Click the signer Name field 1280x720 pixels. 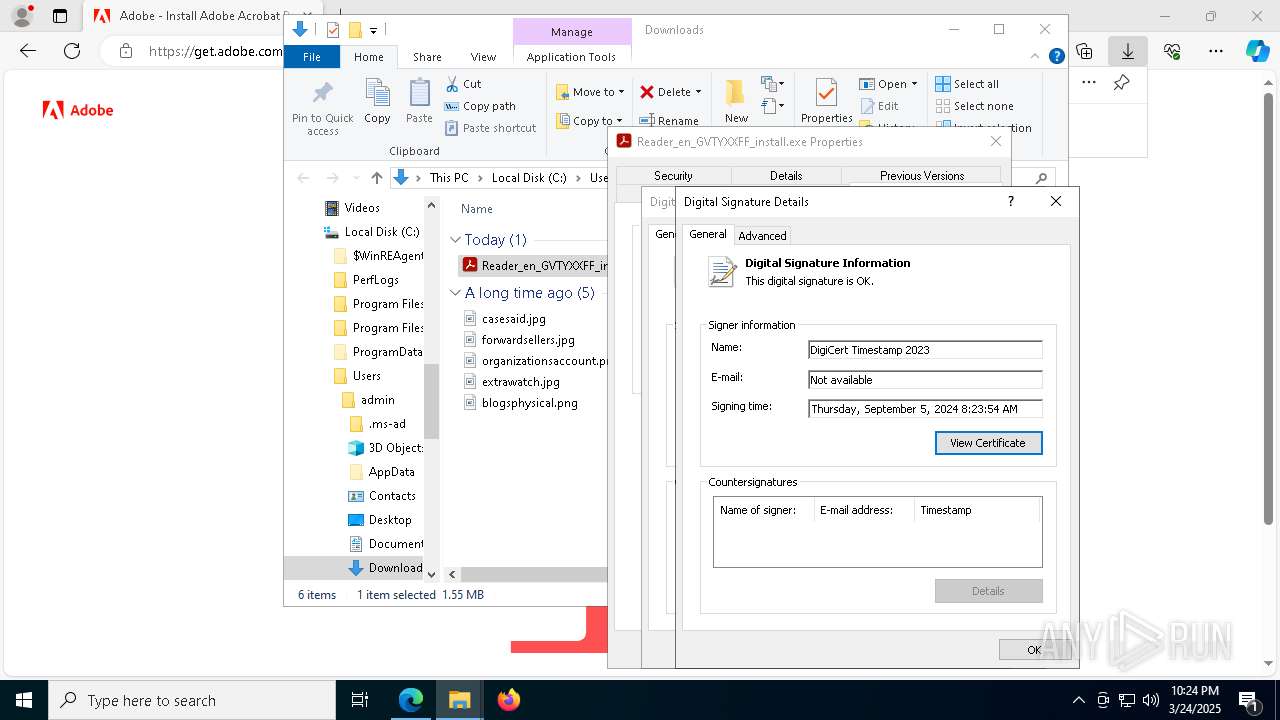pyautogui.click(x=925, y=350)
